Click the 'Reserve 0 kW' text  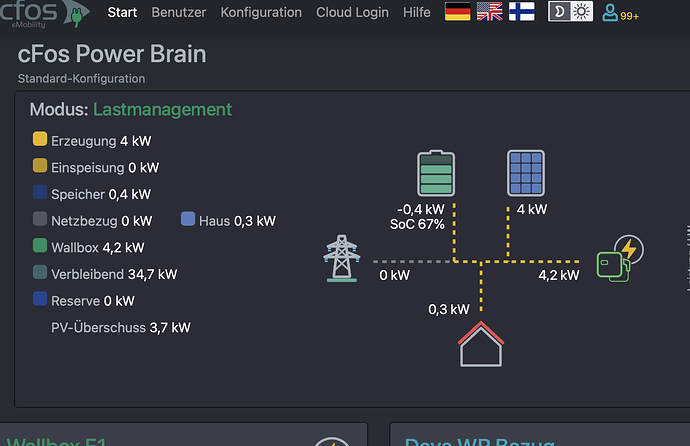tap(93, 301)
